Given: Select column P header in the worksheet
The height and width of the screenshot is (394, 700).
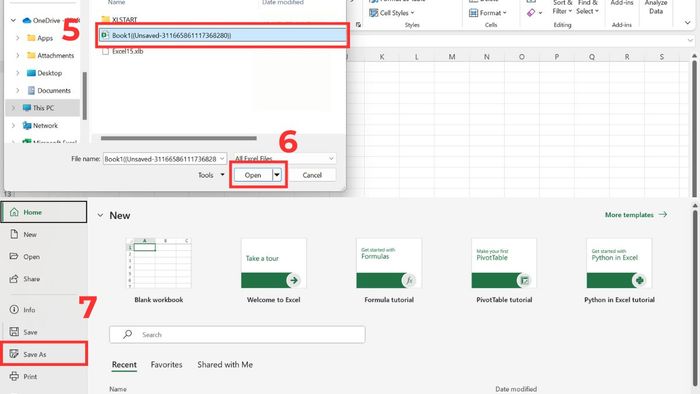Looking at the screenshot, I should 556,57.
